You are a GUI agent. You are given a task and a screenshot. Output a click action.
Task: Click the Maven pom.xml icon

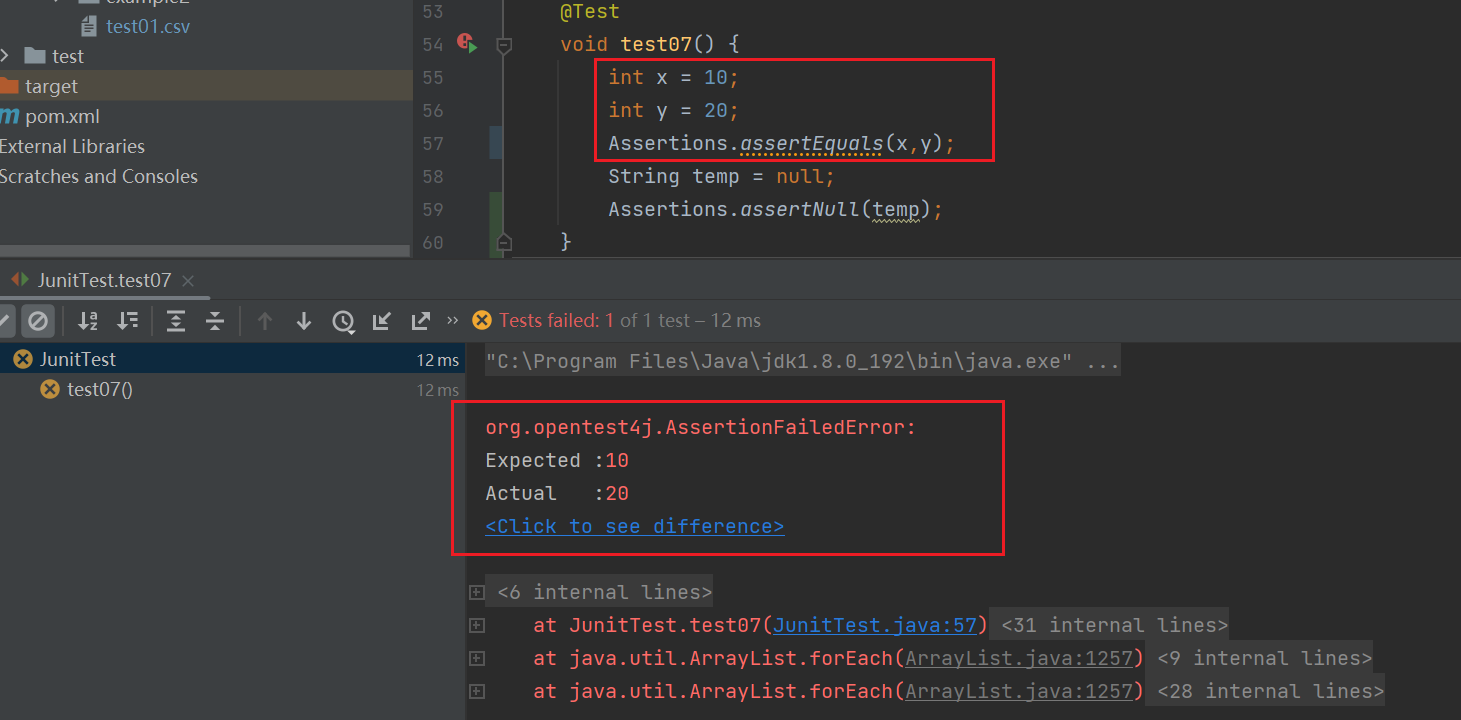(x=9, y=116)
